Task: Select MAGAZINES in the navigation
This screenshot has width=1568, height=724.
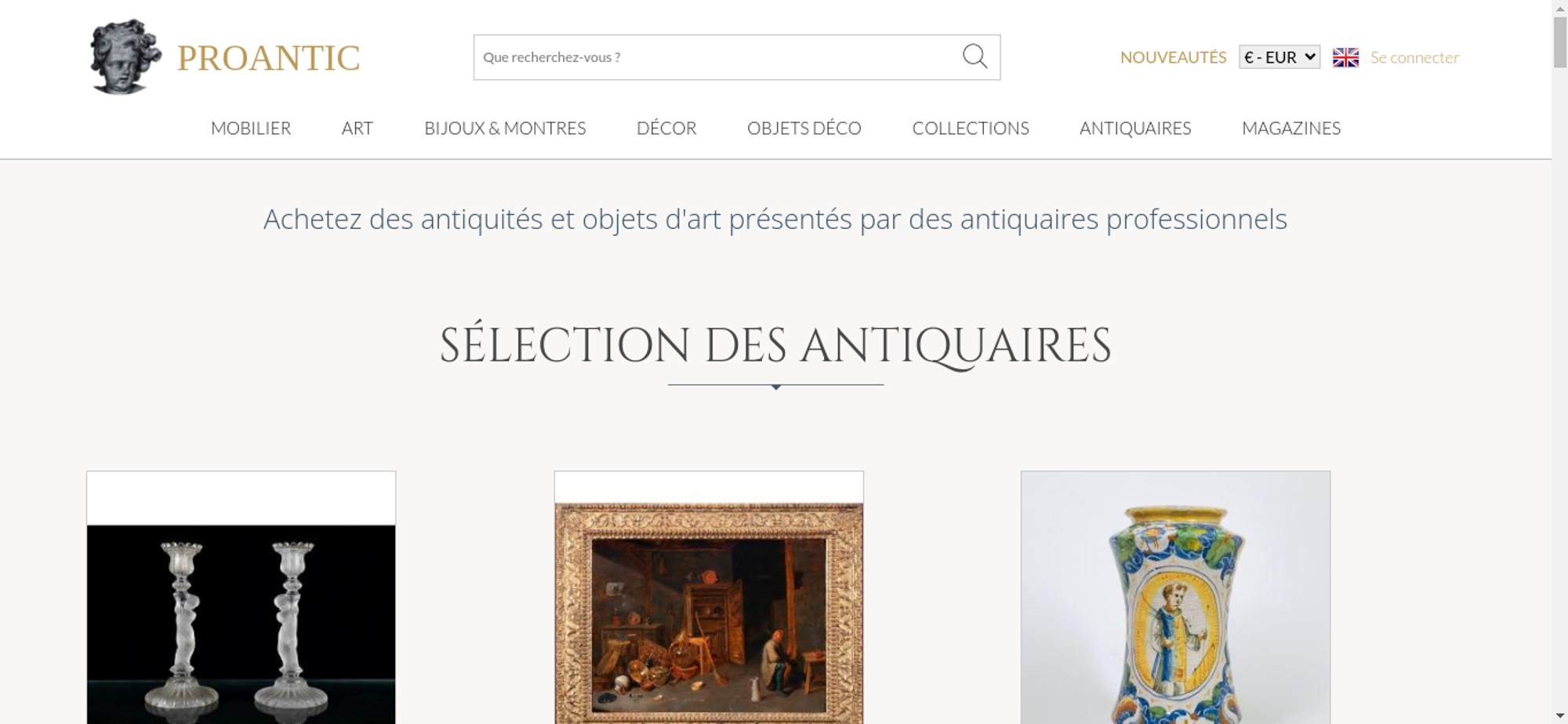Action: (1291, 128)
